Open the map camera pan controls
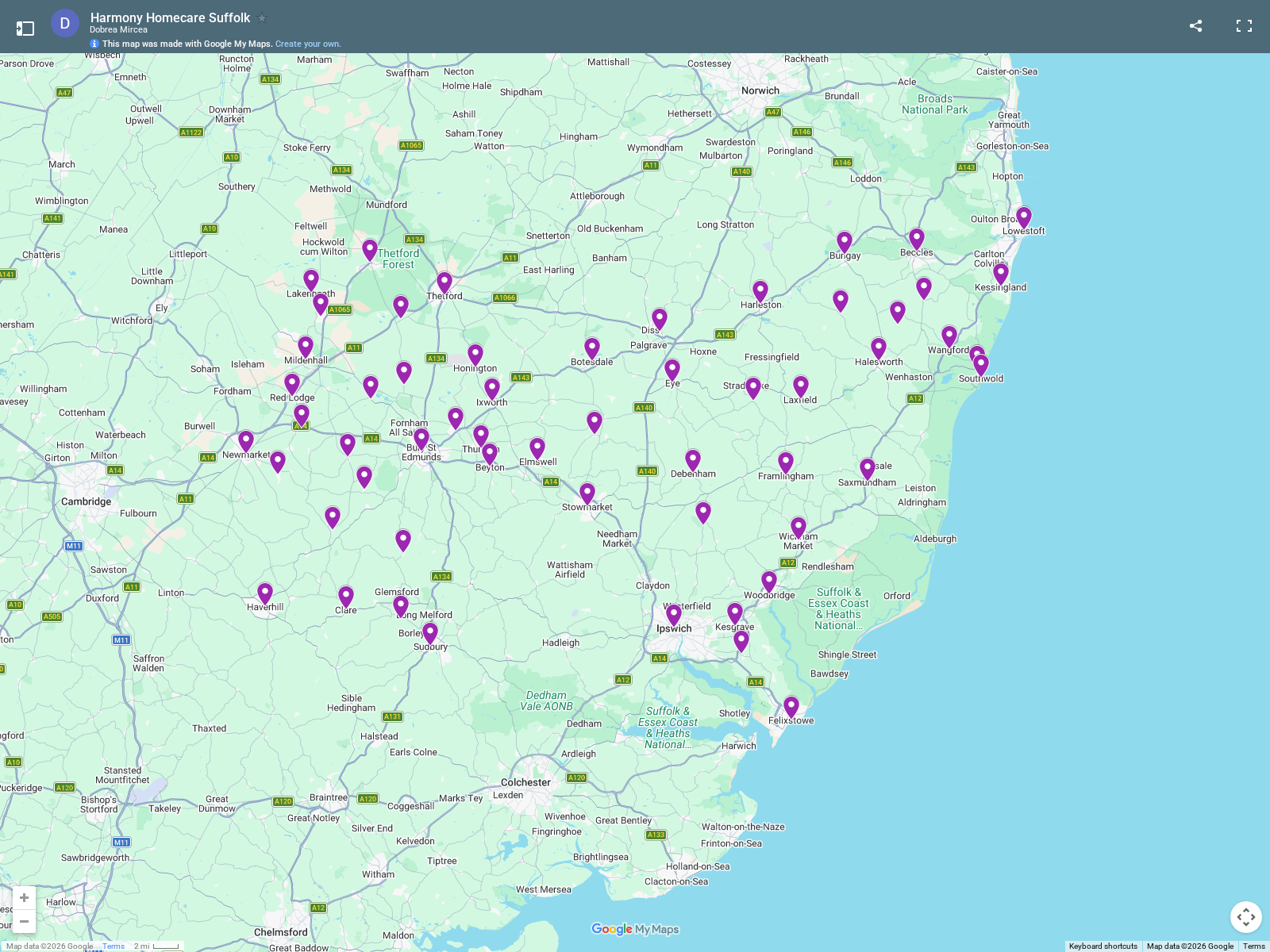The width and height of the screenshot is (1270, 952). pos(1246,917)
